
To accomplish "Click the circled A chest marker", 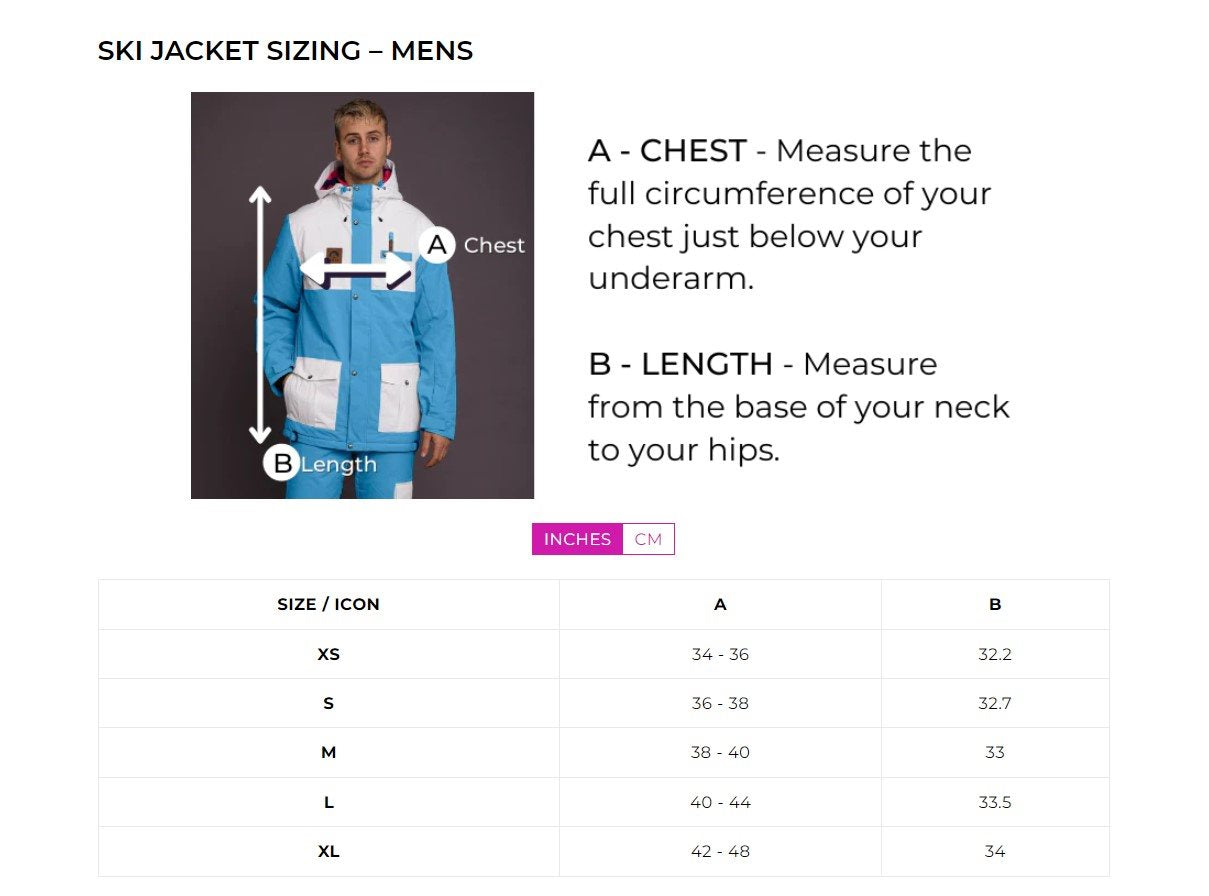I will click(436, 245).
